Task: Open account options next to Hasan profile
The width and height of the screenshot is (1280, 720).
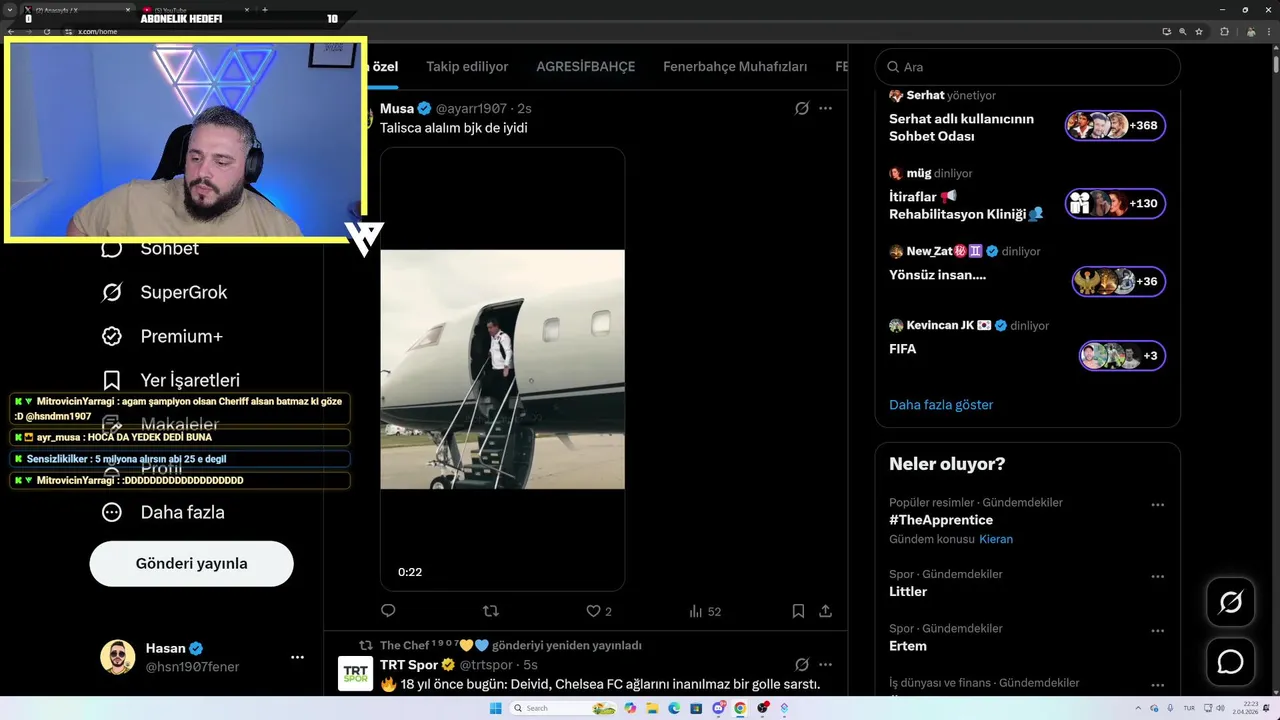Action: pyautogui.click(x=297, y=657)
